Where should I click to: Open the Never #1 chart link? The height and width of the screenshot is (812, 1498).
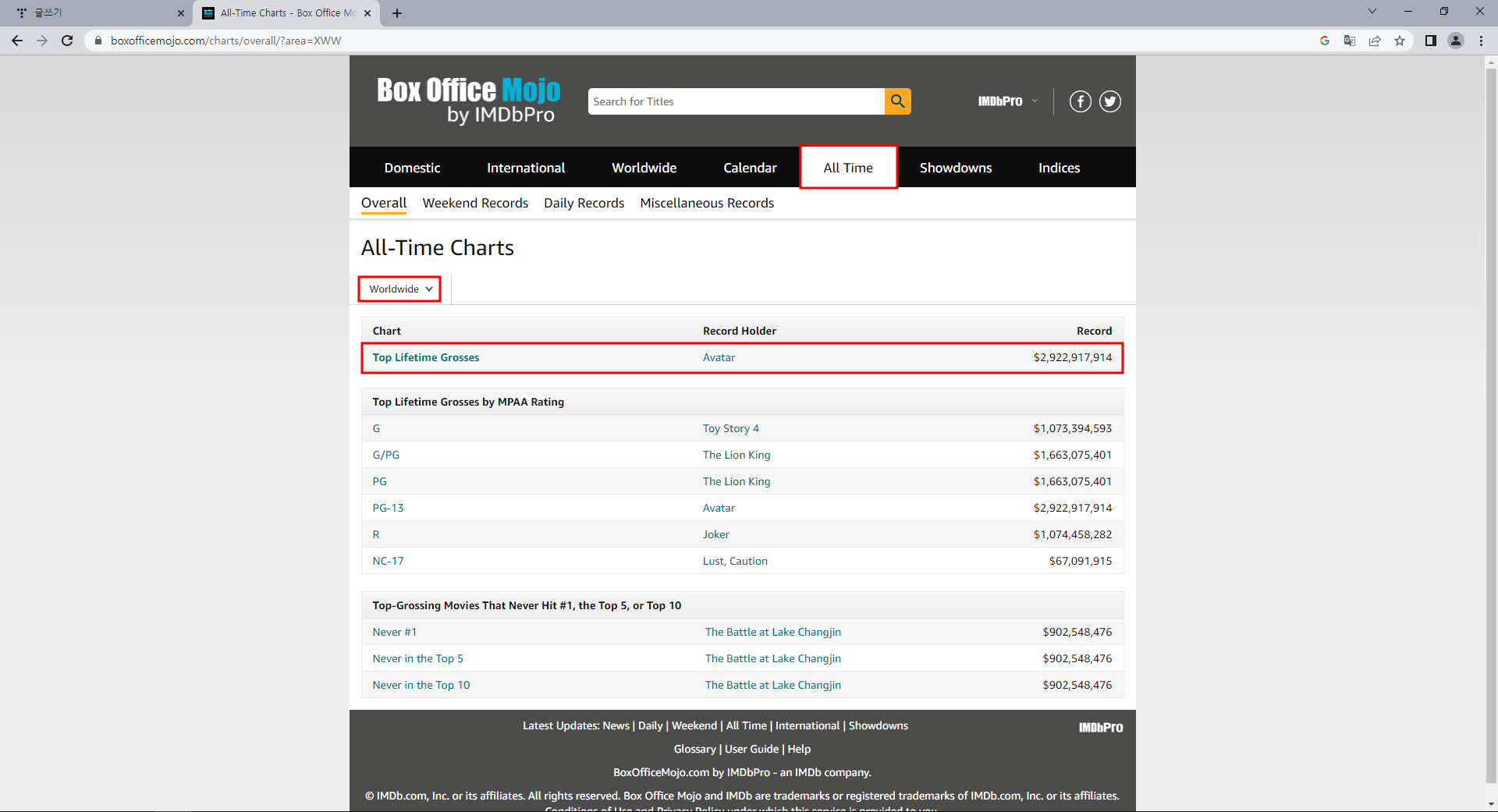pos(394,632)
